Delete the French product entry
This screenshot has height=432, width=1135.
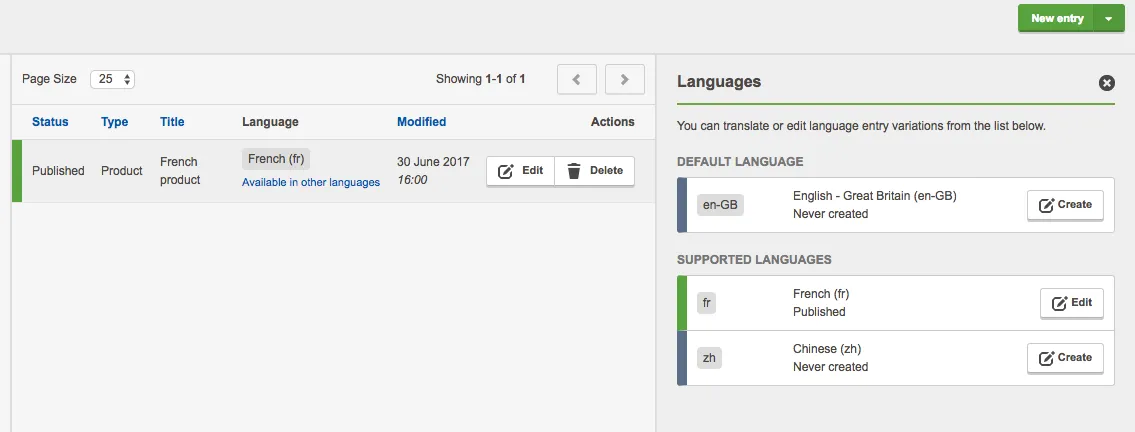click(x=594, y=171)
